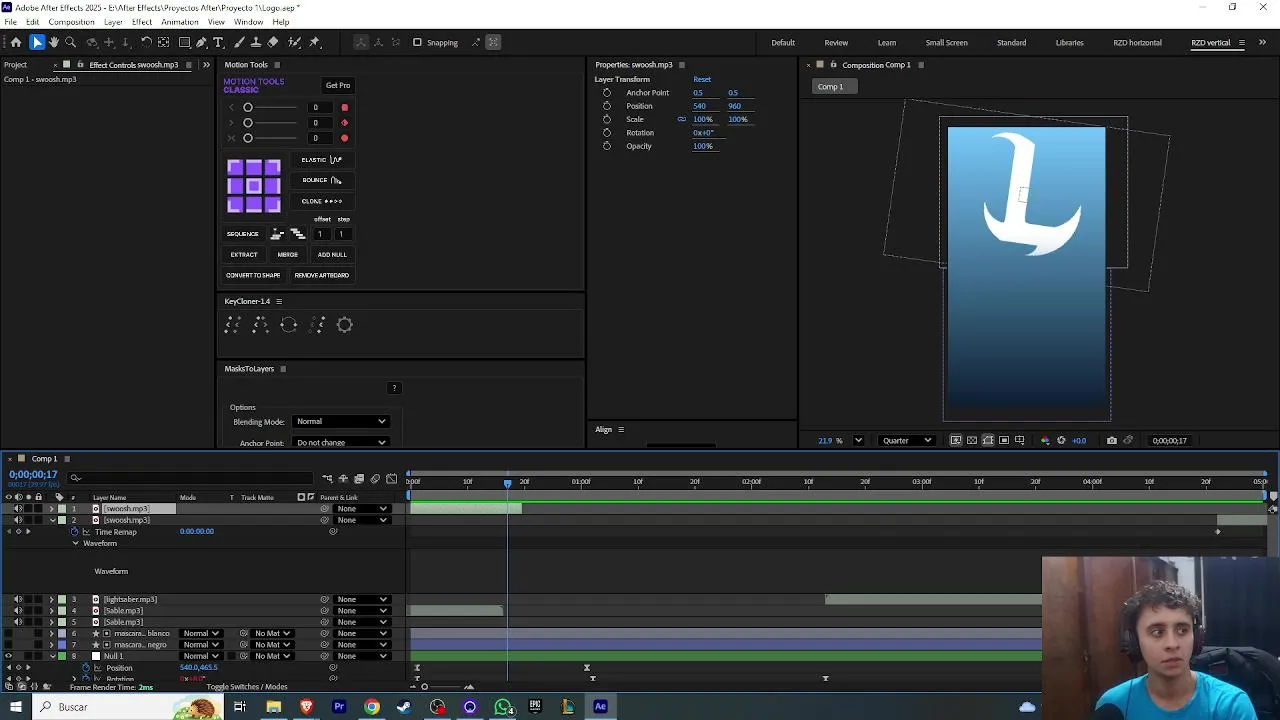This screenshot has width=1280, height=720.
Task: Click the top Motion Tools slider handle
Action: tap(248, 107)
